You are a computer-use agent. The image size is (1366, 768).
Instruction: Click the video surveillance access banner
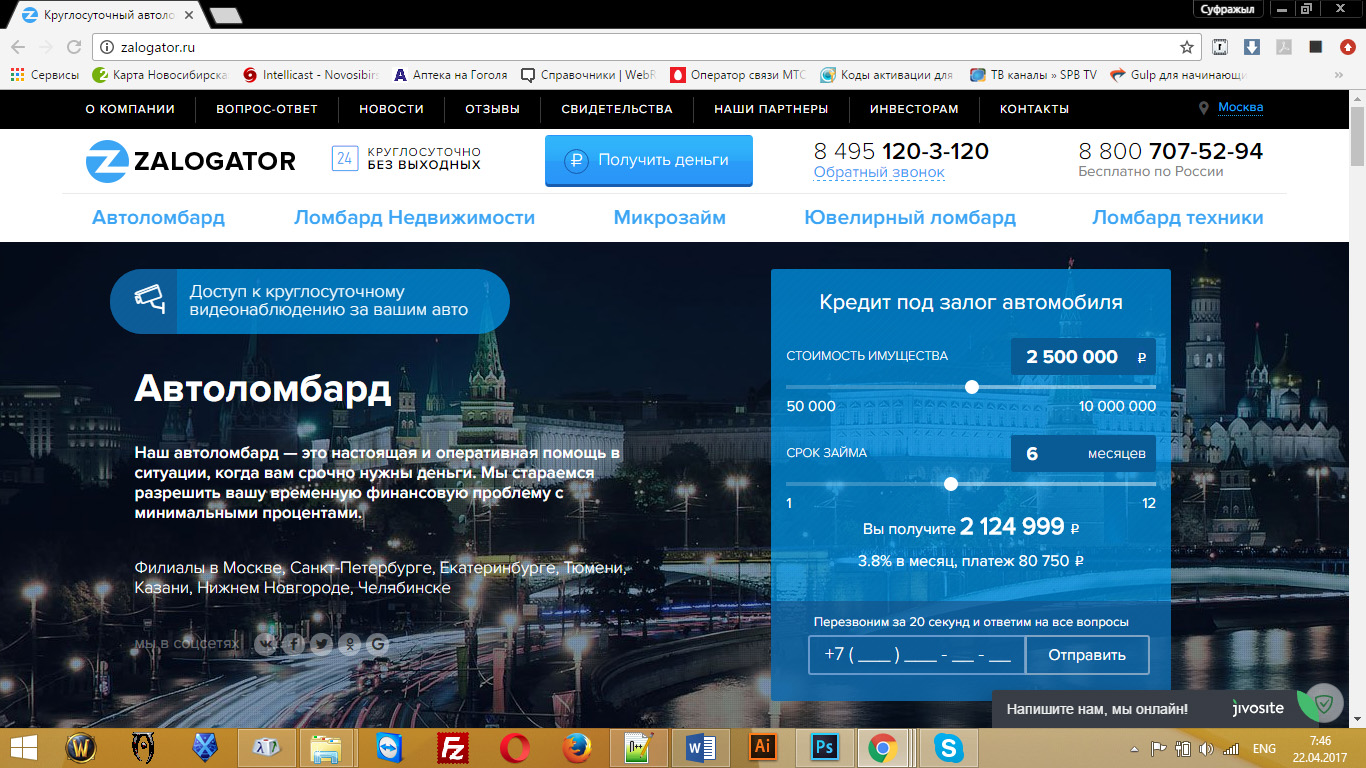[x=310, y=301]
